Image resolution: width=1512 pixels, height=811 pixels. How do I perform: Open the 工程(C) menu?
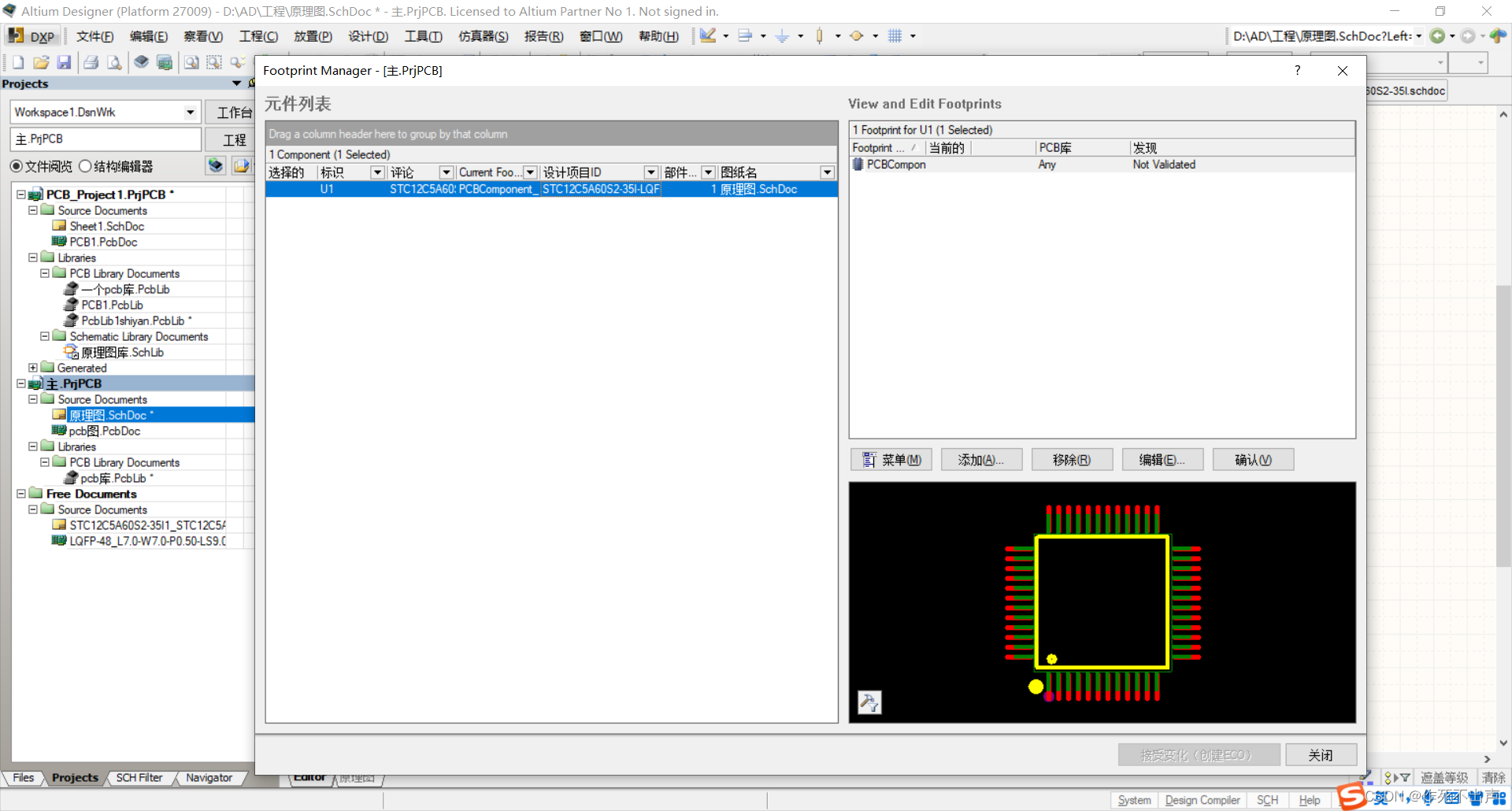coord(258,36)
